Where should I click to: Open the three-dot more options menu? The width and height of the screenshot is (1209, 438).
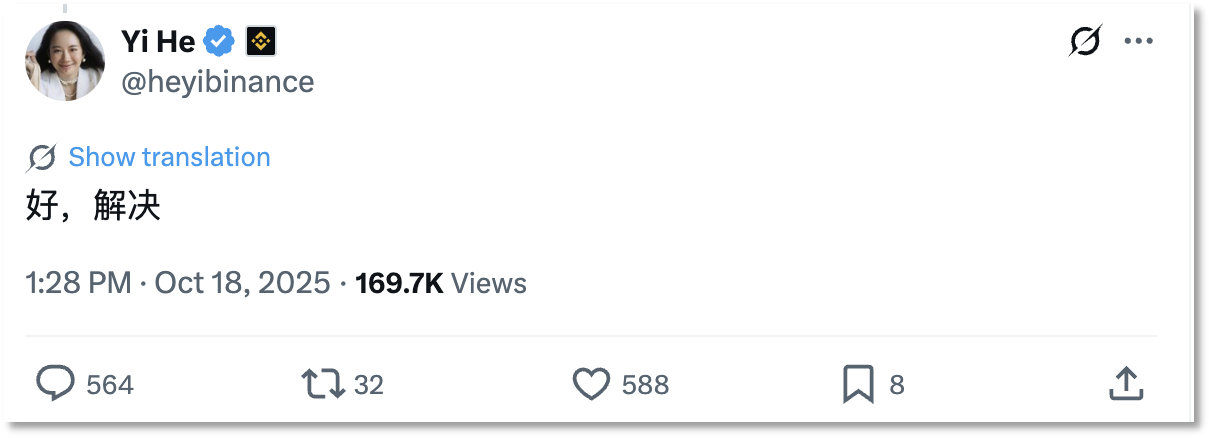click(x=1139, y=41)
